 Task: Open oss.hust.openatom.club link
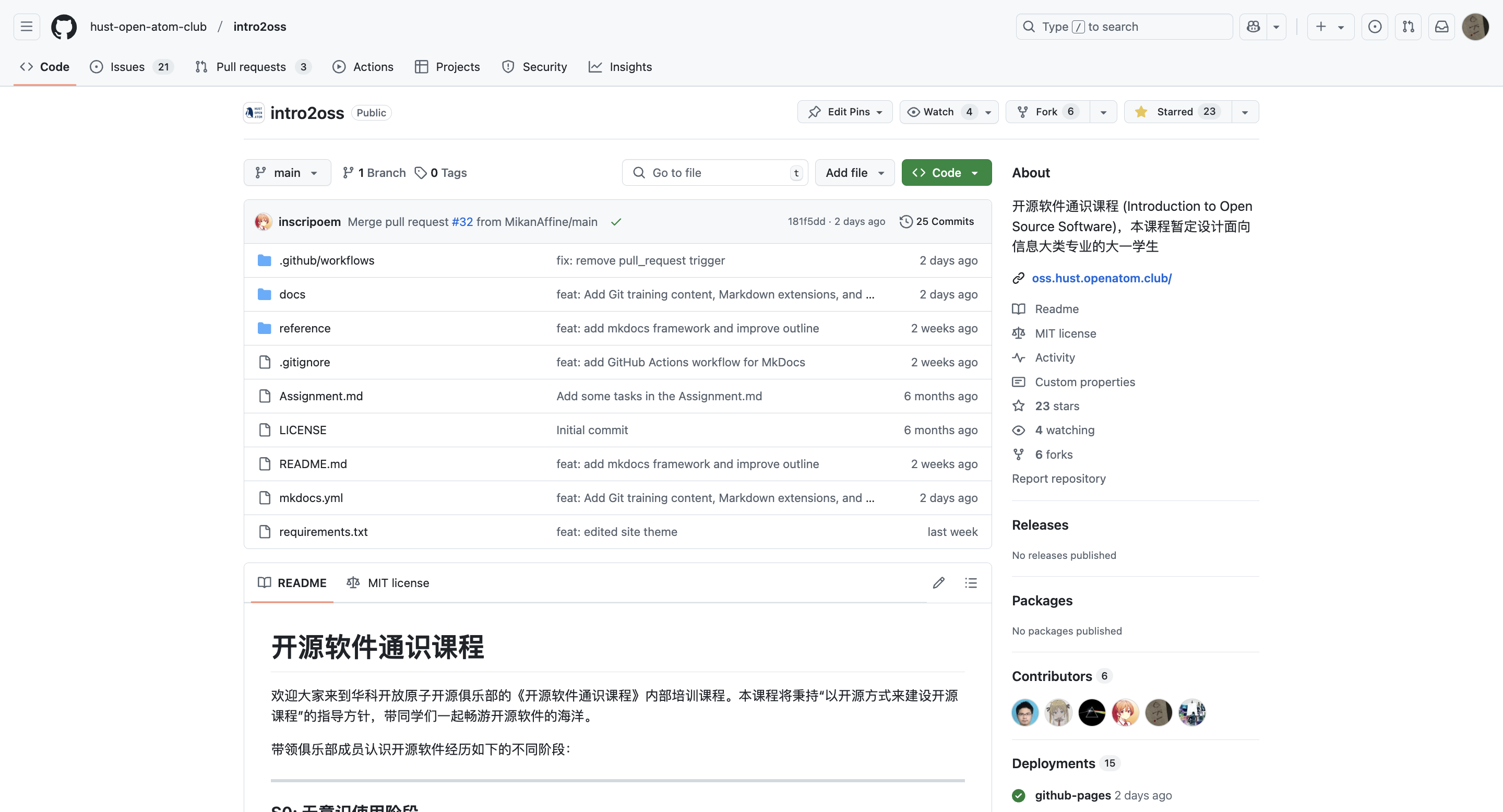click(x=1102, y=278)
